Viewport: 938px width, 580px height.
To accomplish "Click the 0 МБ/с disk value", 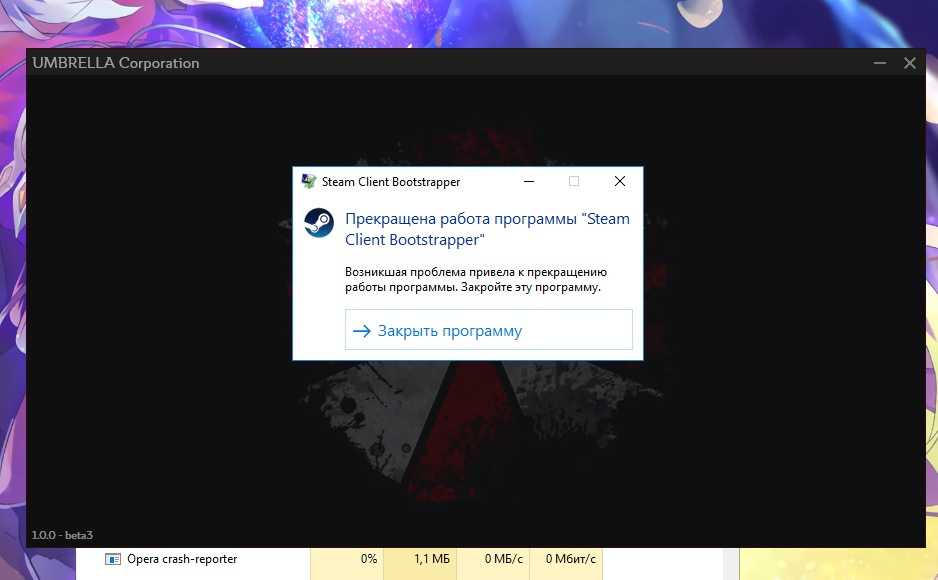I will (x=504, y=559).
